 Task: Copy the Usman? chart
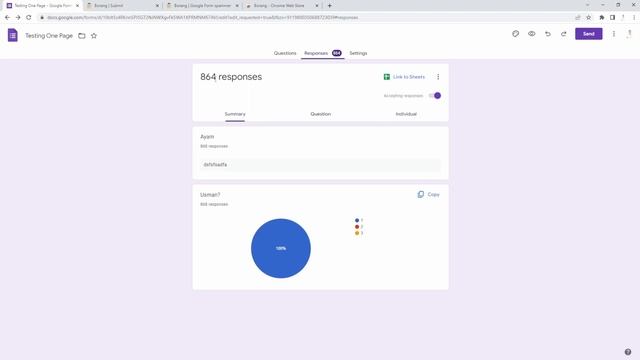[x=429, y=194]
